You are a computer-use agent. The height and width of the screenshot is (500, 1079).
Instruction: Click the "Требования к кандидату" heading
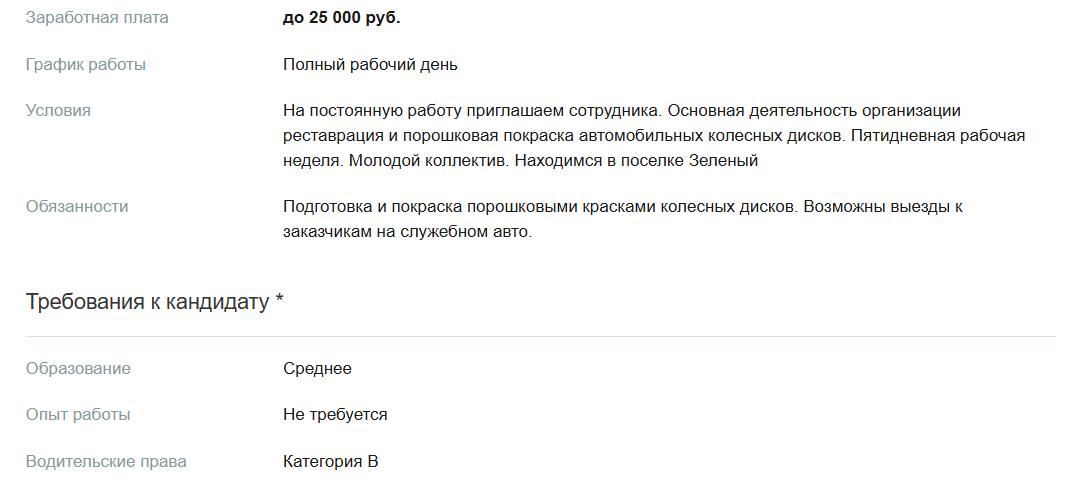click(x=147, y=302)
